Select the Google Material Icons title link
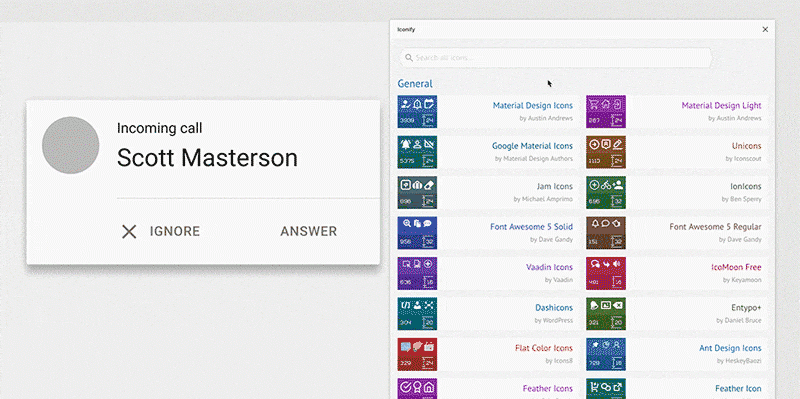This screenshot has height=399, width=800. 532,146
